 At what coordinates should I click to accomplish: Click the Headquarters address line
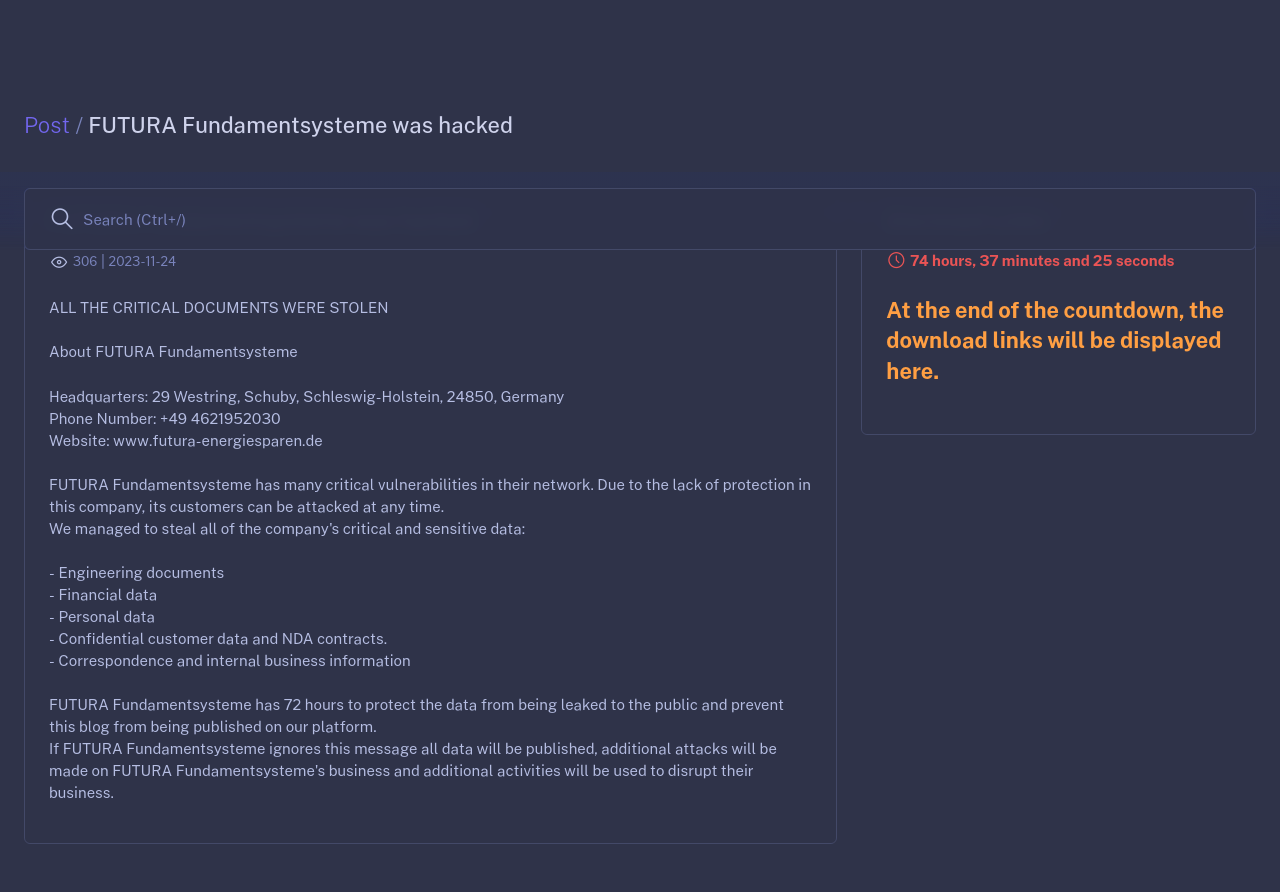pos(306,396)
